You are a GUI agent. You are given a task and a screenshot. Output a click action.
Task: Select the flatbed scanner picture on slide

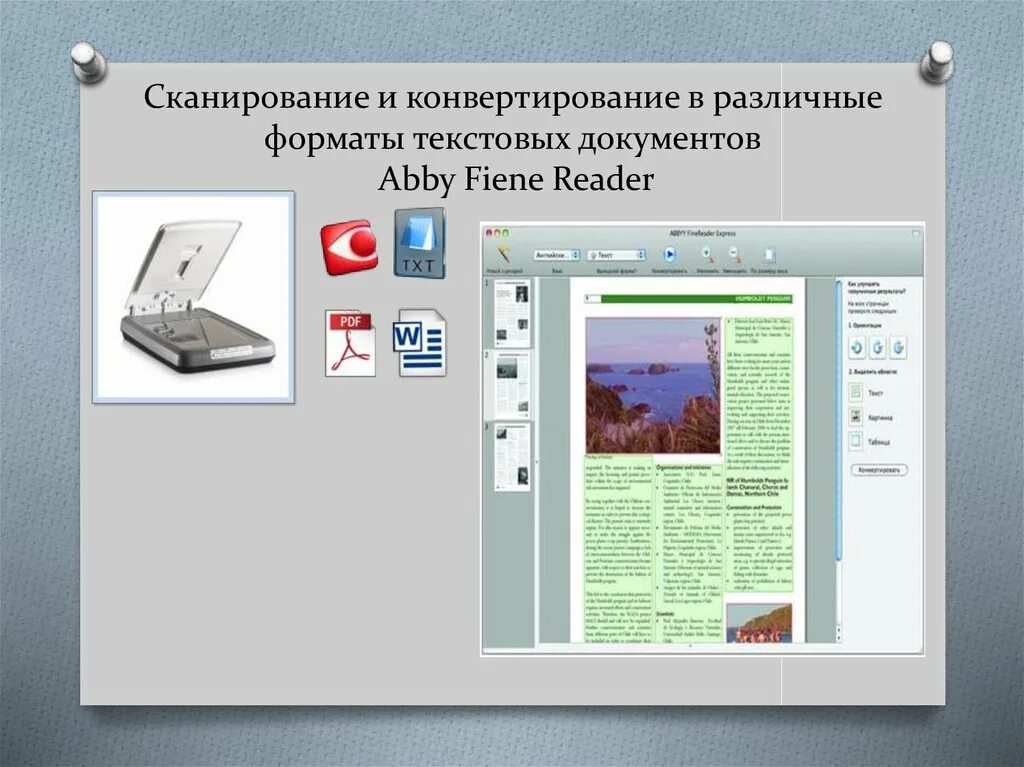tap(193, 297)
